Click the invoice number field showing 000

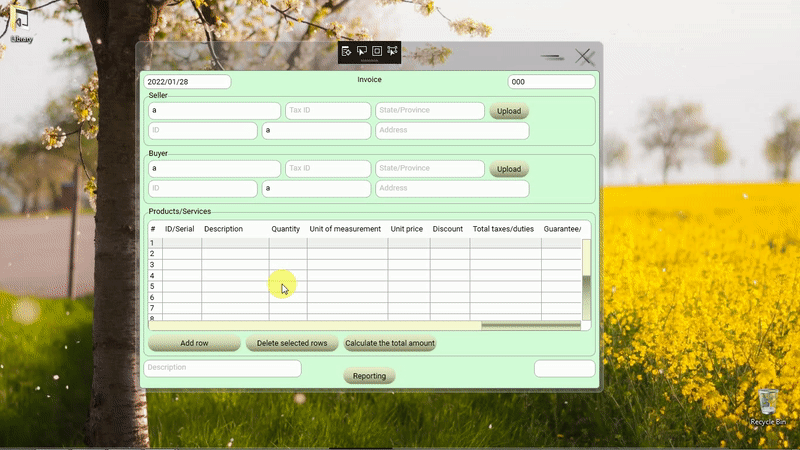click(551, 82)
